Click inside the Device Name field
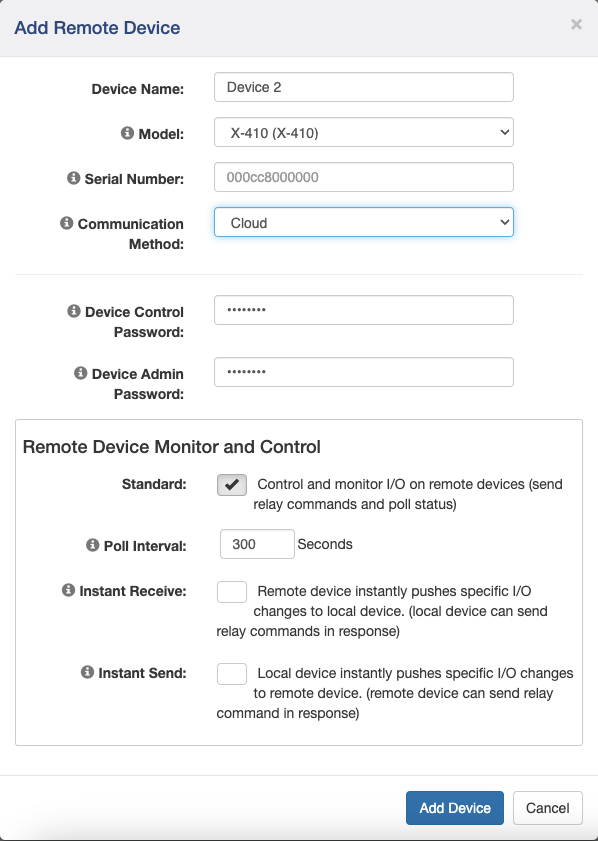This screenshot has height=841, width=598. [x=363, y=87]
